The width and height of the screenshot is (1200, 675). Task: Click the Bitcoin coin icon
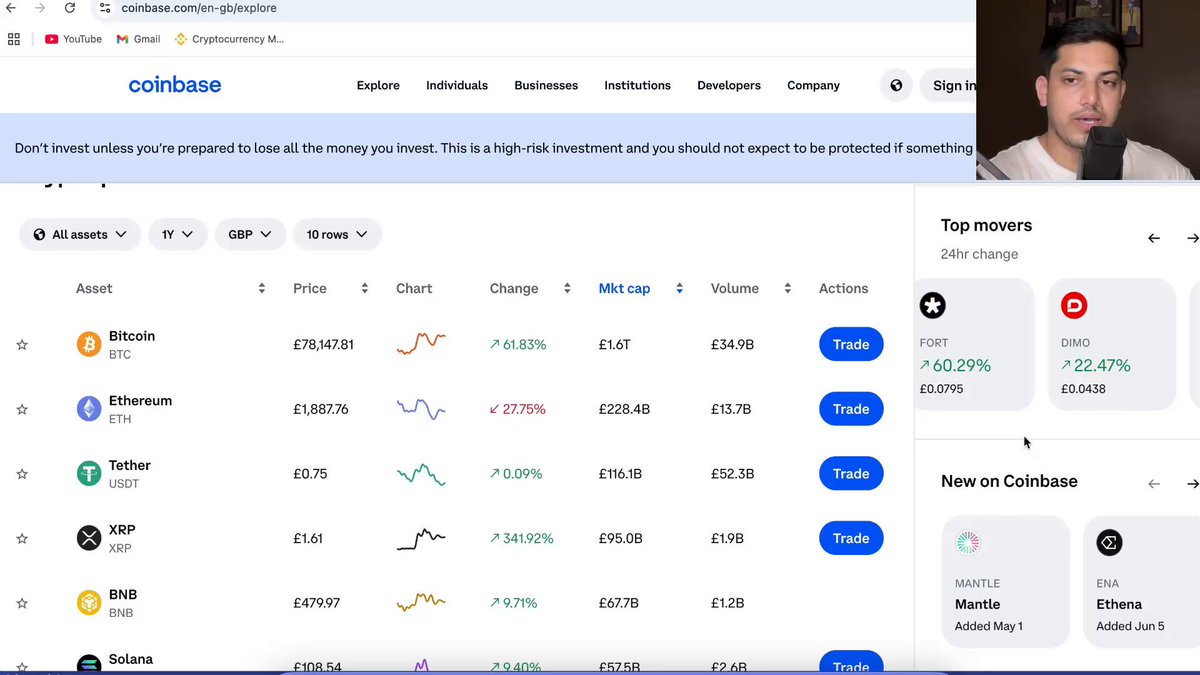(89, 344)
